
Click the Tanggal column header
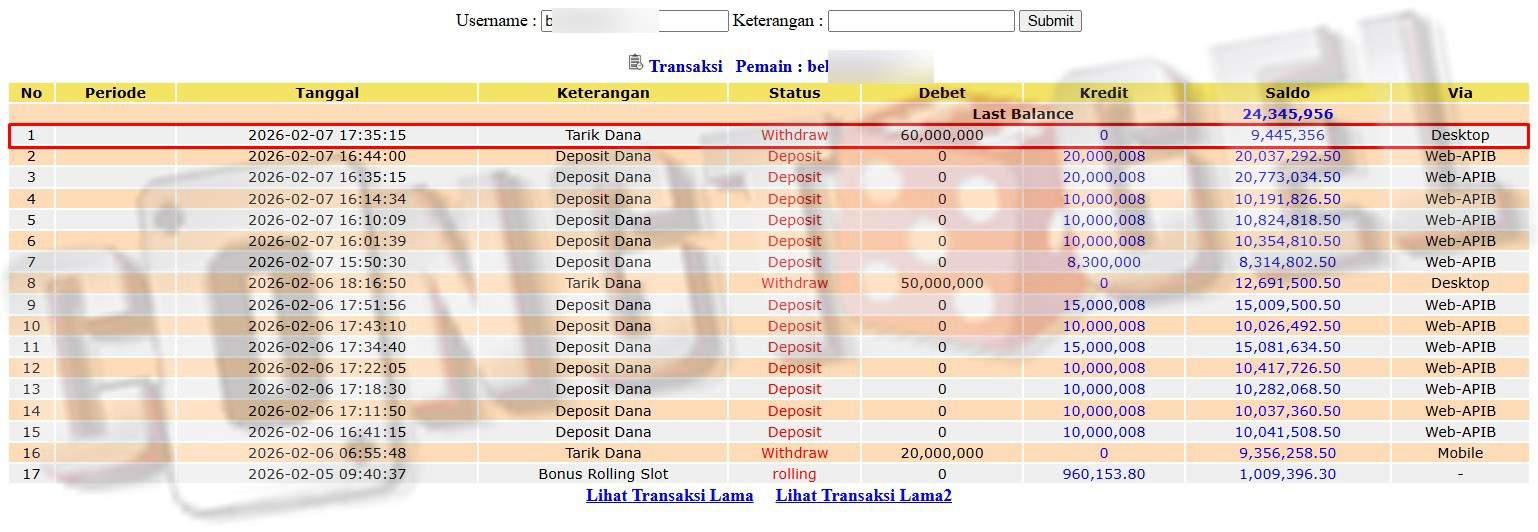327,93
